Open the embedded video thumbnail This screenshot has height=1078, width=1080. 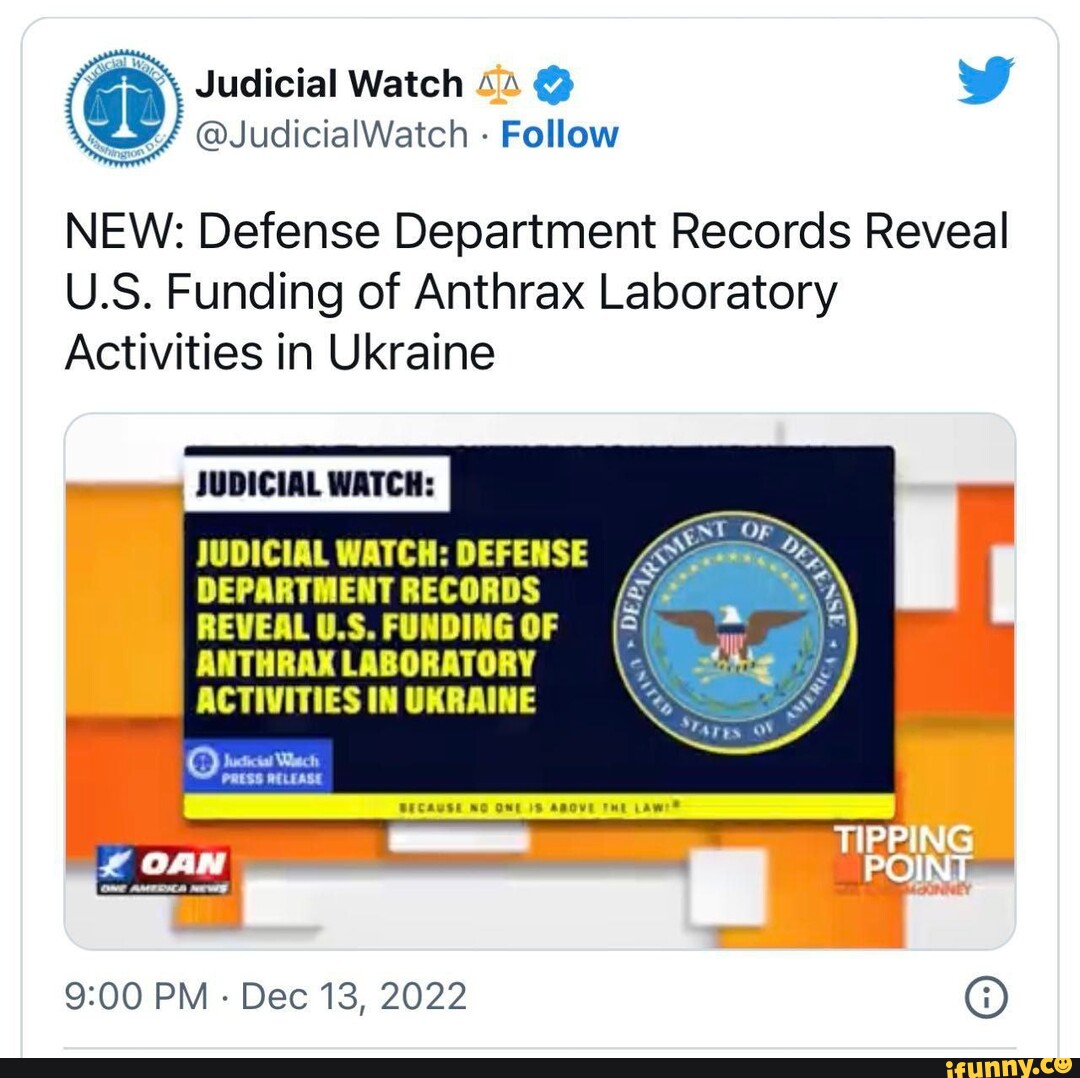pos(539,681)
